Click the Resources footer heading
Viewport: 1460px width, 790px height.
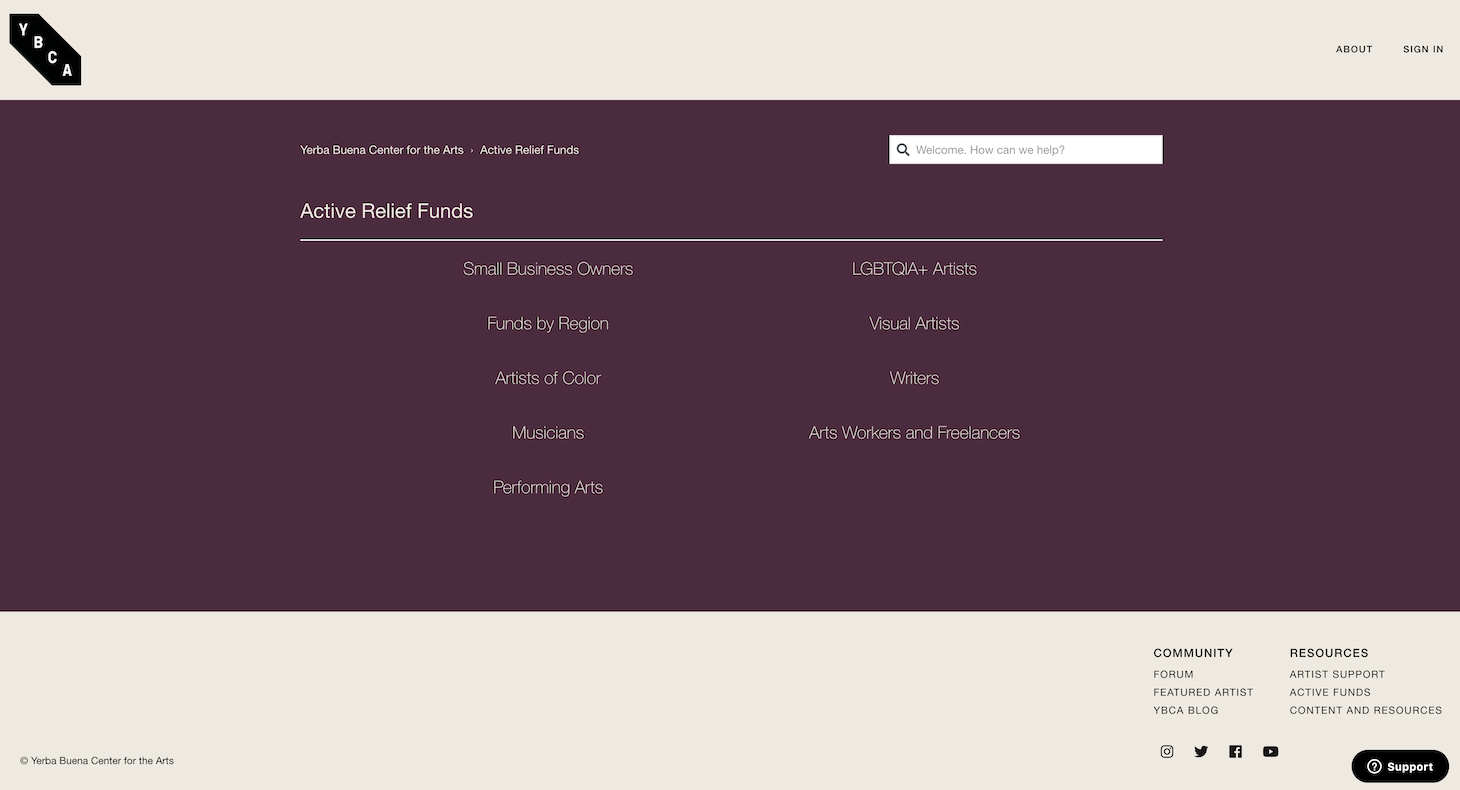click(x=1329, y=653)
